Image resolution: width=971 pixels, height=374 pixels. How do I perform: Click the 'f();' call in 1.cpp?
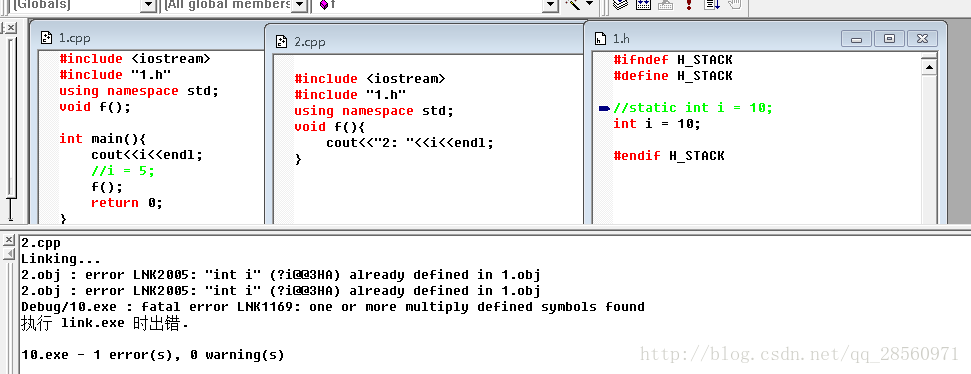click(107, 187)
